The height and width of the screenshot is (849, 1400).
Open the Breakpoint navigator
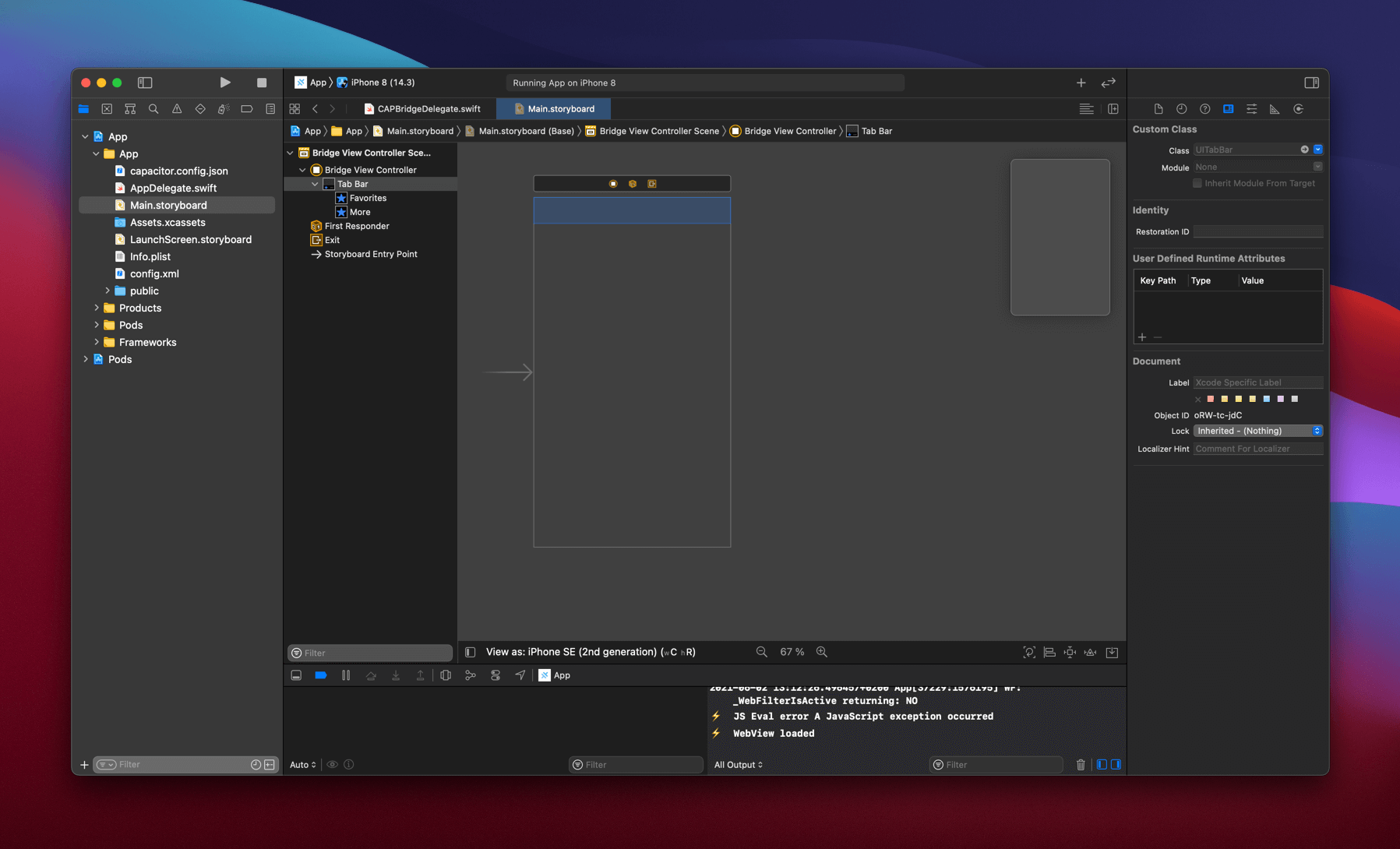[247, 109]
